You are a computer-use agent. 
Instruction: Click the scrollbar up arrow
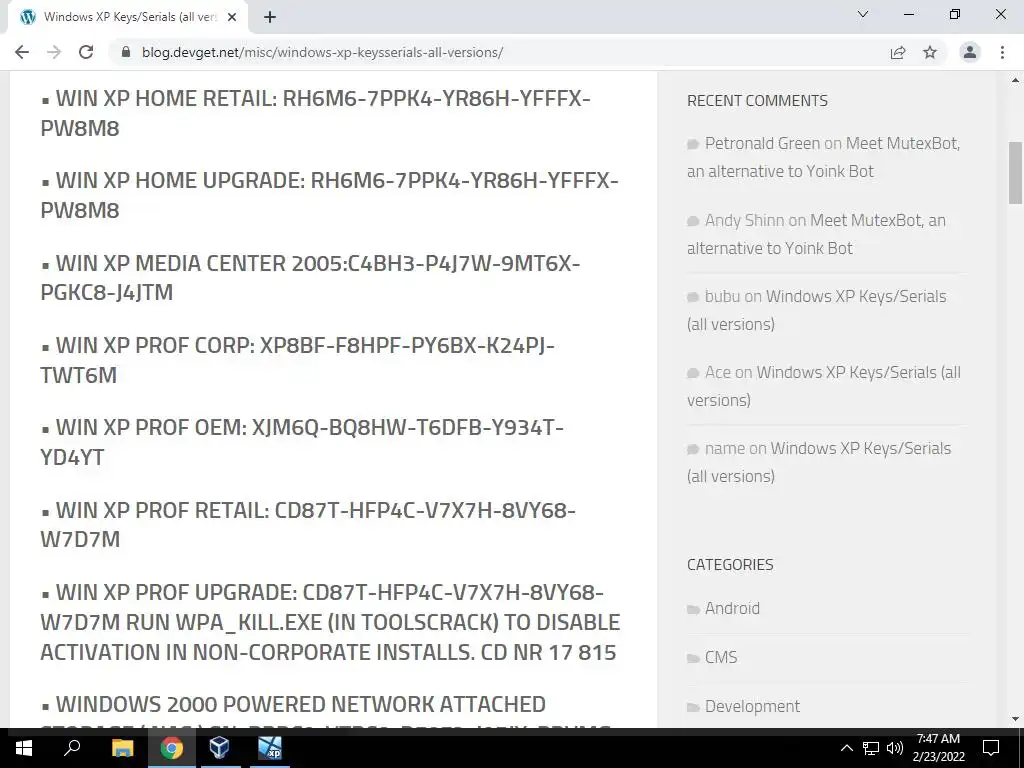coord(1016,80)
